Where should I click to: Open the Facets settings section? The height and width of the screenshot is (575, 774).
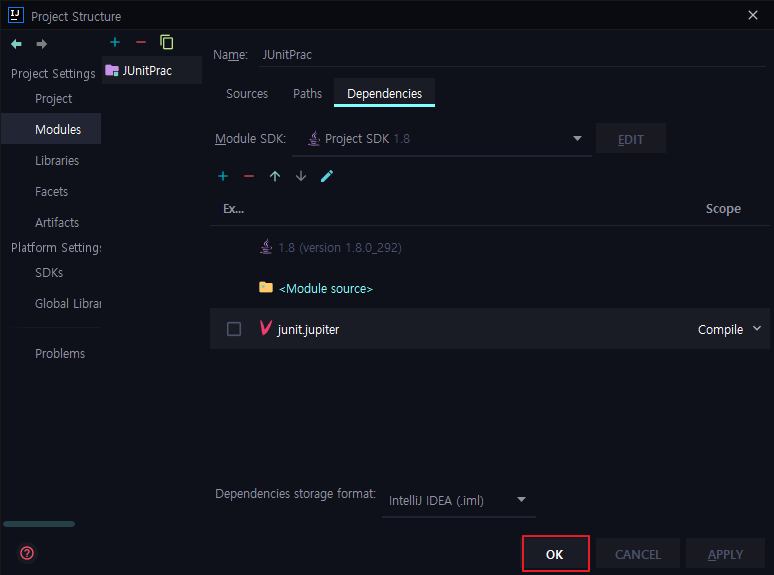(x=51, y=192)
